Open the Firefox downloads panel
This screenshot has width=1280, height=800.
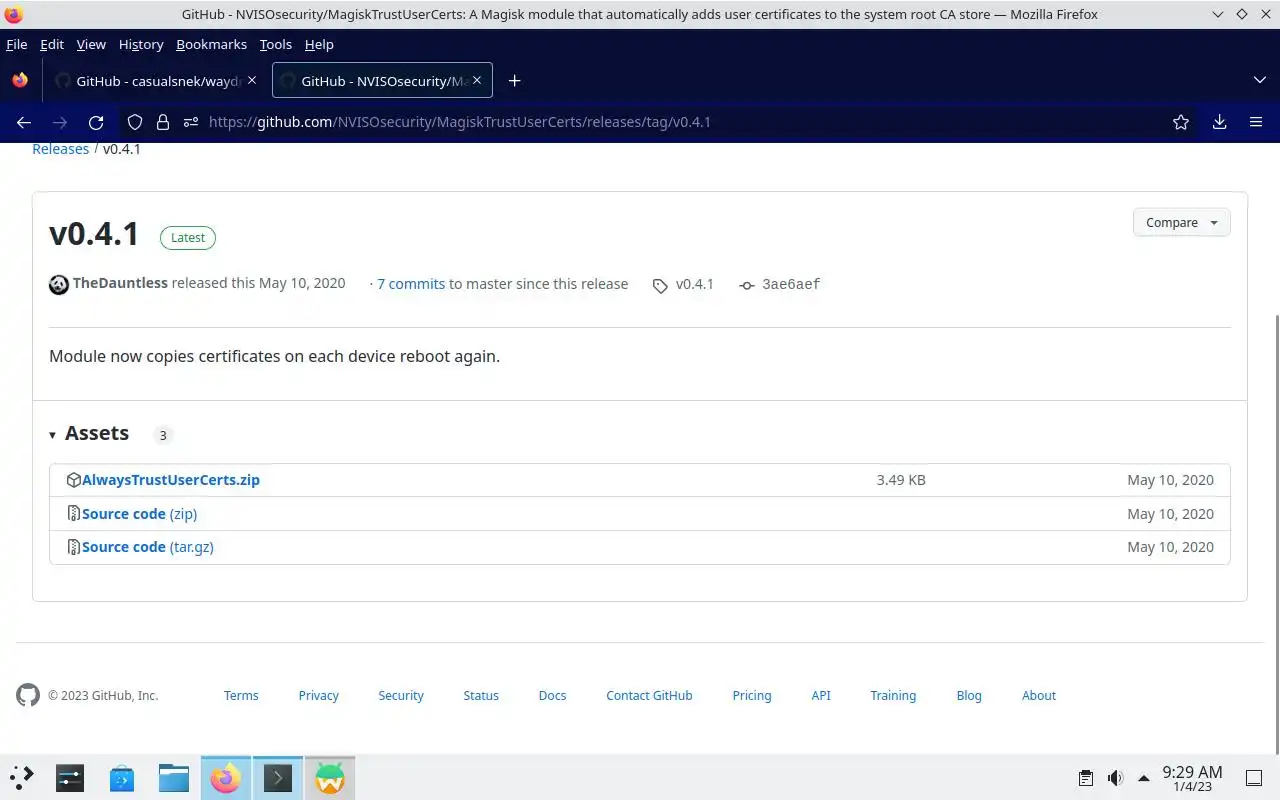click(1219, 122)
